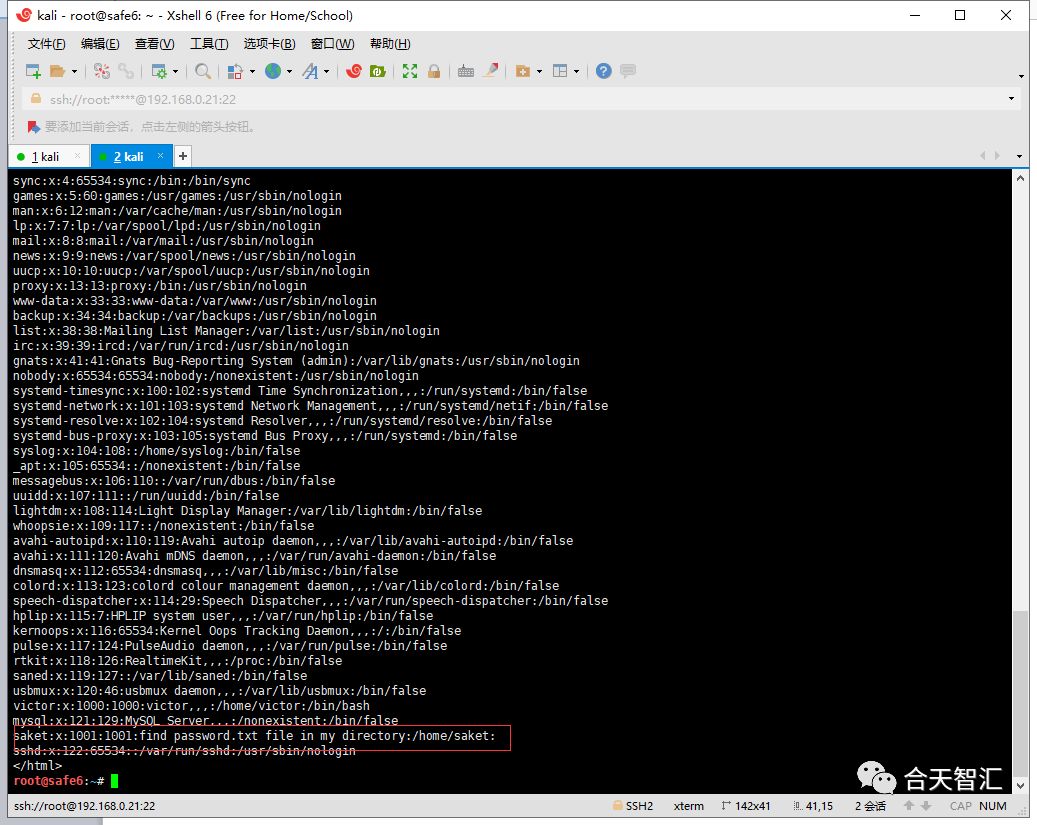Click the Disconnect toolbar icon
1037x825 pixels.
coord(102,71)
